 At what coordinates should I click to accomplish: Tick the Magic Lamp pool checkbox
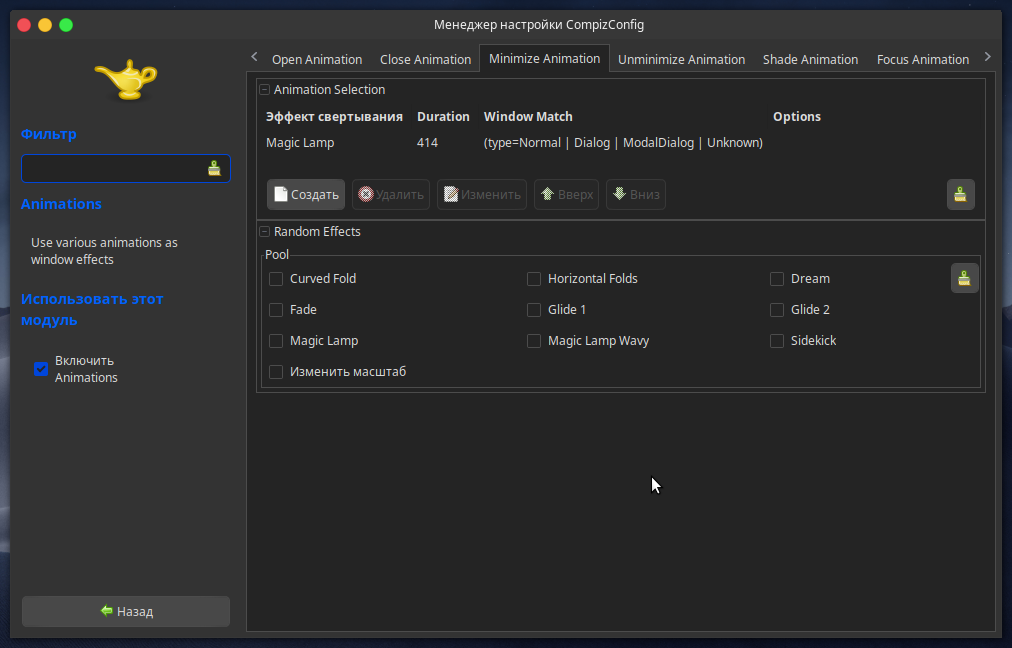276,341
